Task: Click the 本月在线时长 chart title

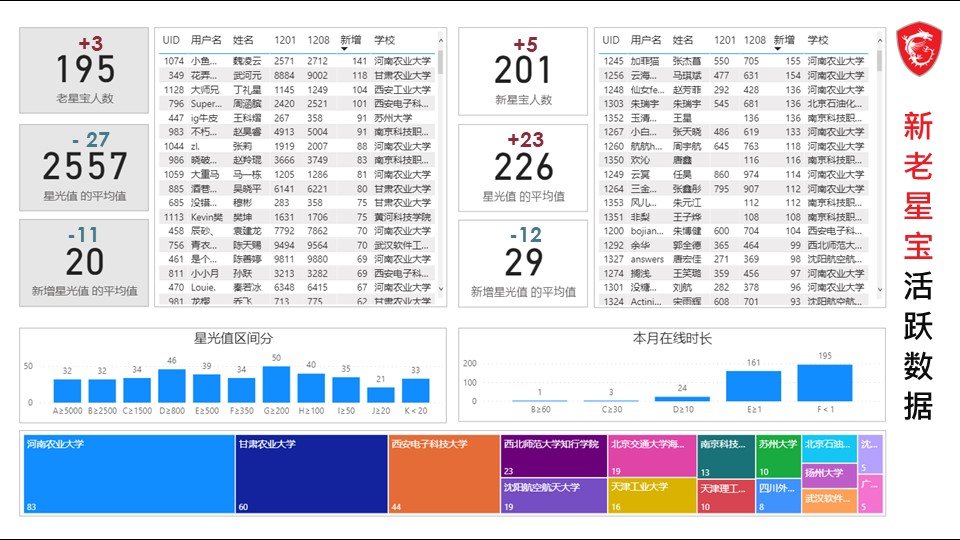Action: 672,339
